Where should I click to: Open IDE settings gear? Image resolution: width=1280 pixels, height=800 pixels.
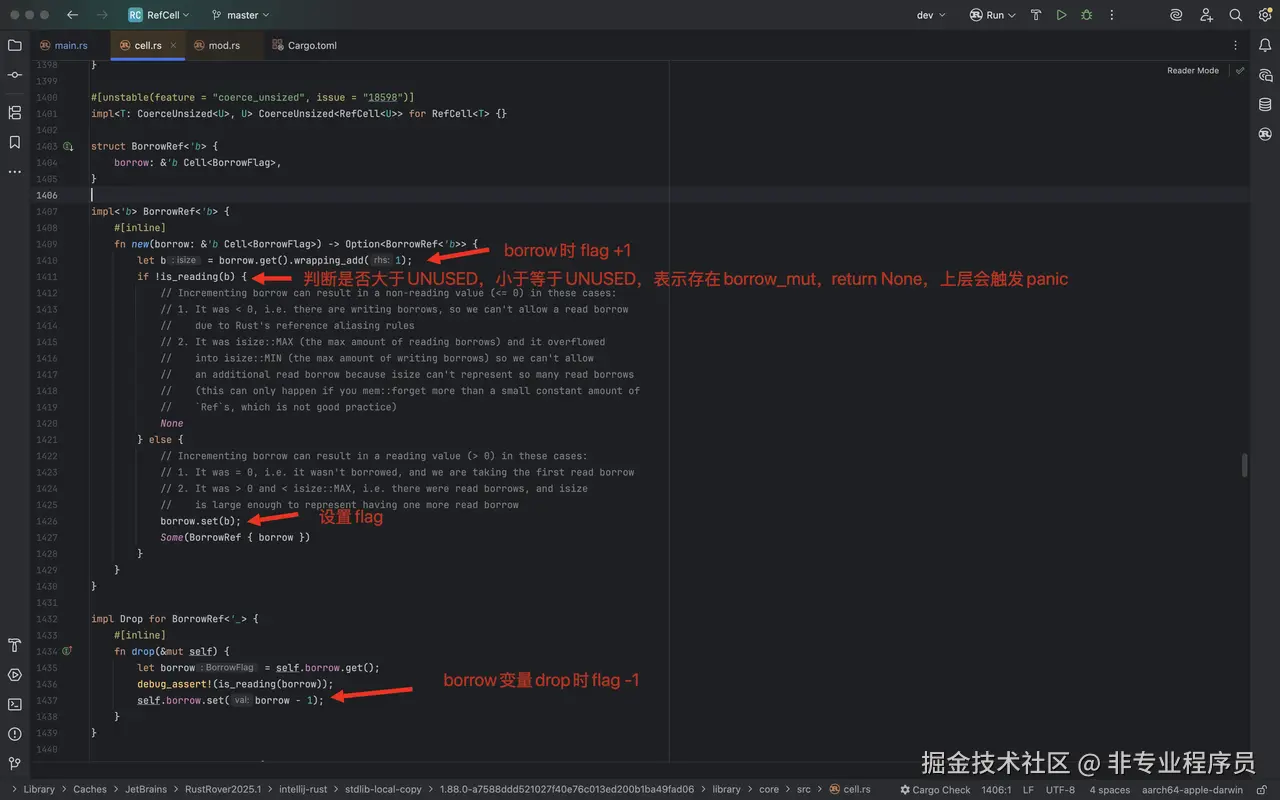click(1265, 15)
